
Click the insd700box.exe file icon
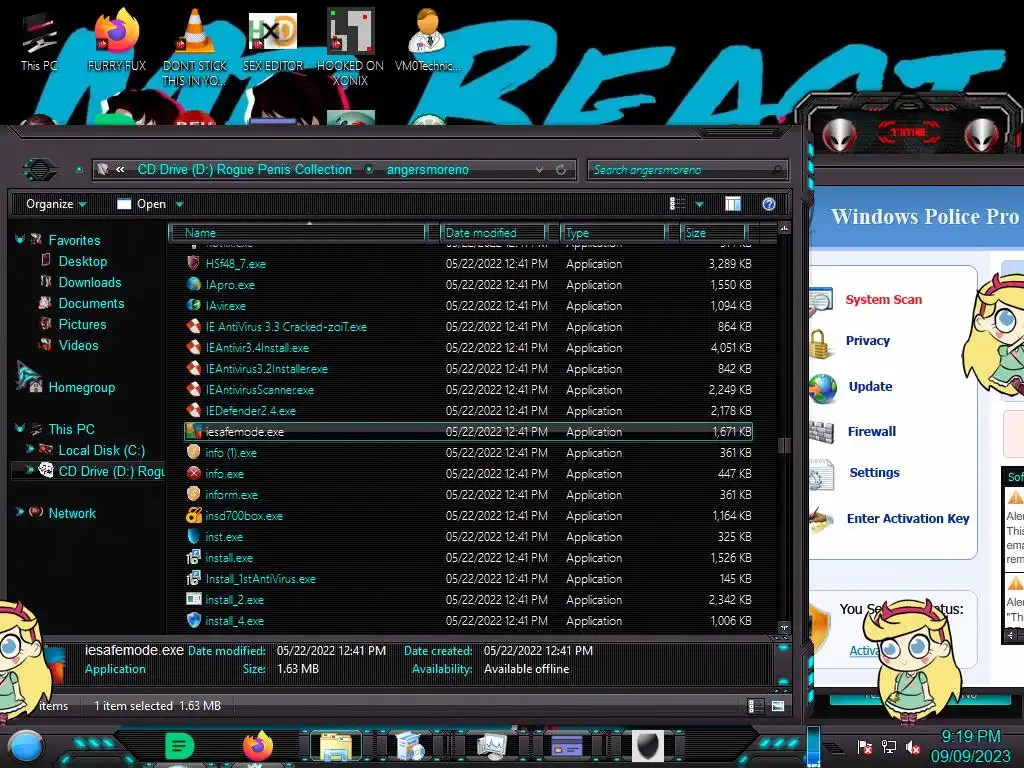click(193, 515)
